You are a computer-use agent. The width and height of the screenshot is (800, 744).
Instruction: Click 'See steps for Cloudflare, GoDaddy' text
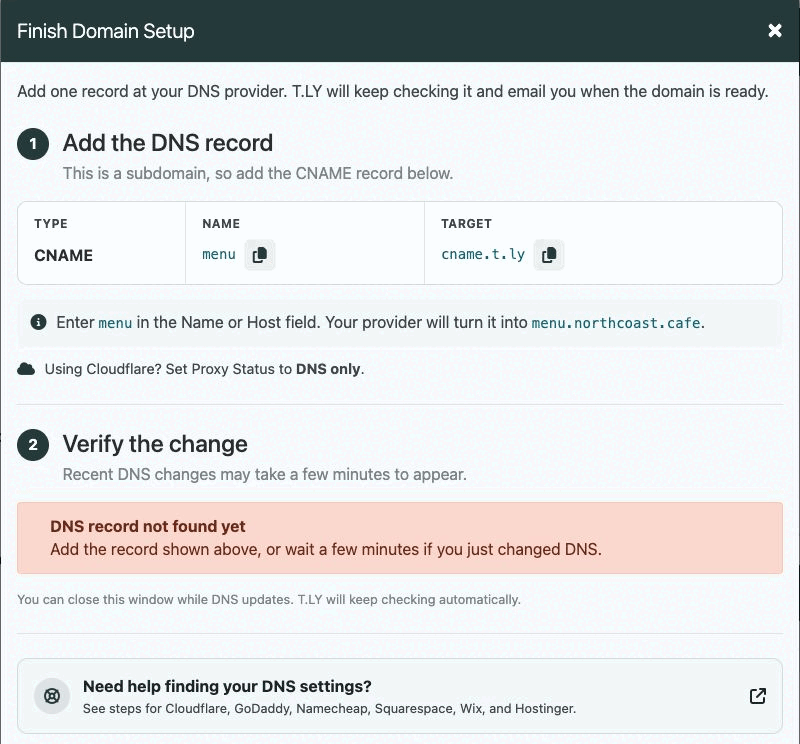[x=329, y=709]
